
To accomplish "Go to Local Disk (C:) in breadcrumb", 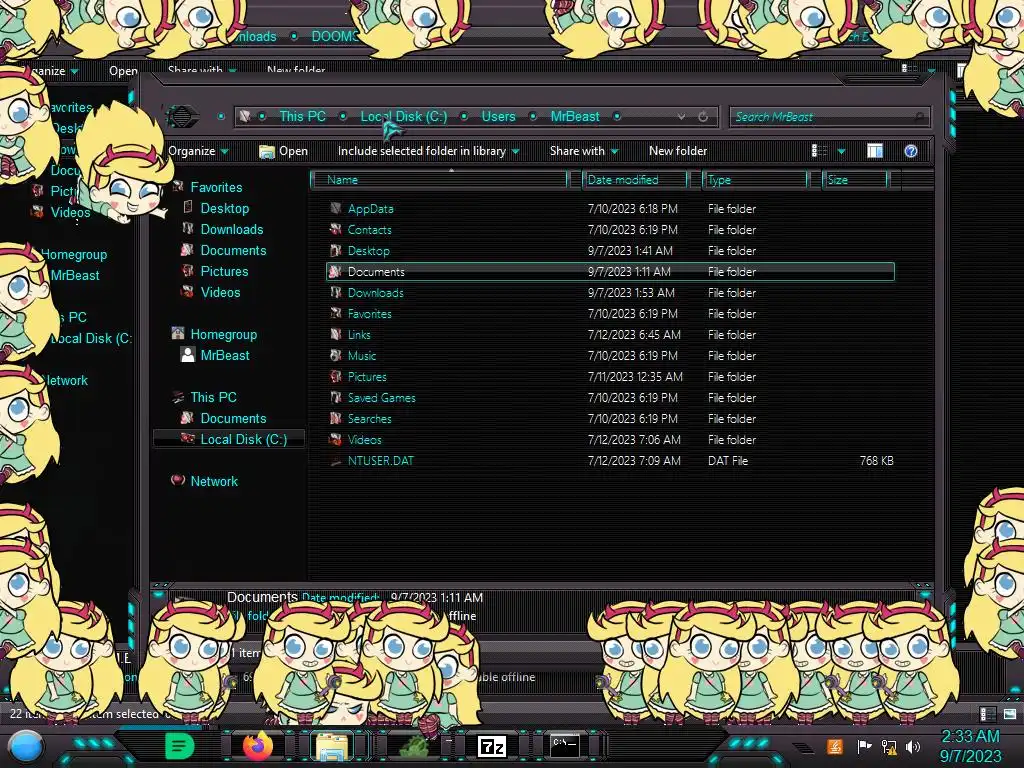I will [x=404, y=116].
